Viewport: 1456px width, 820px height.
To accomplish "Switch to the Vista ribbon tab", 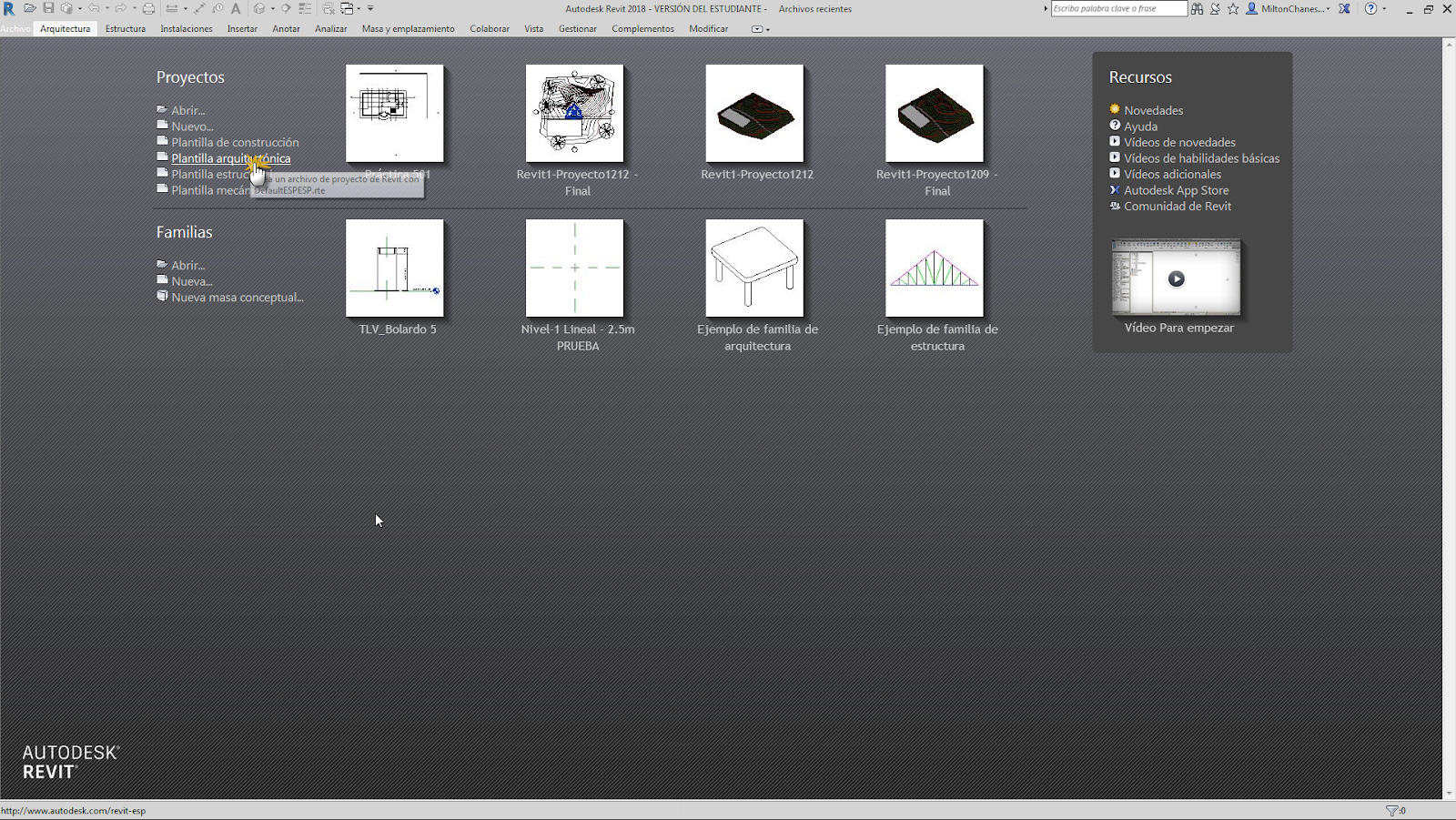I will (x=533, y=29).
